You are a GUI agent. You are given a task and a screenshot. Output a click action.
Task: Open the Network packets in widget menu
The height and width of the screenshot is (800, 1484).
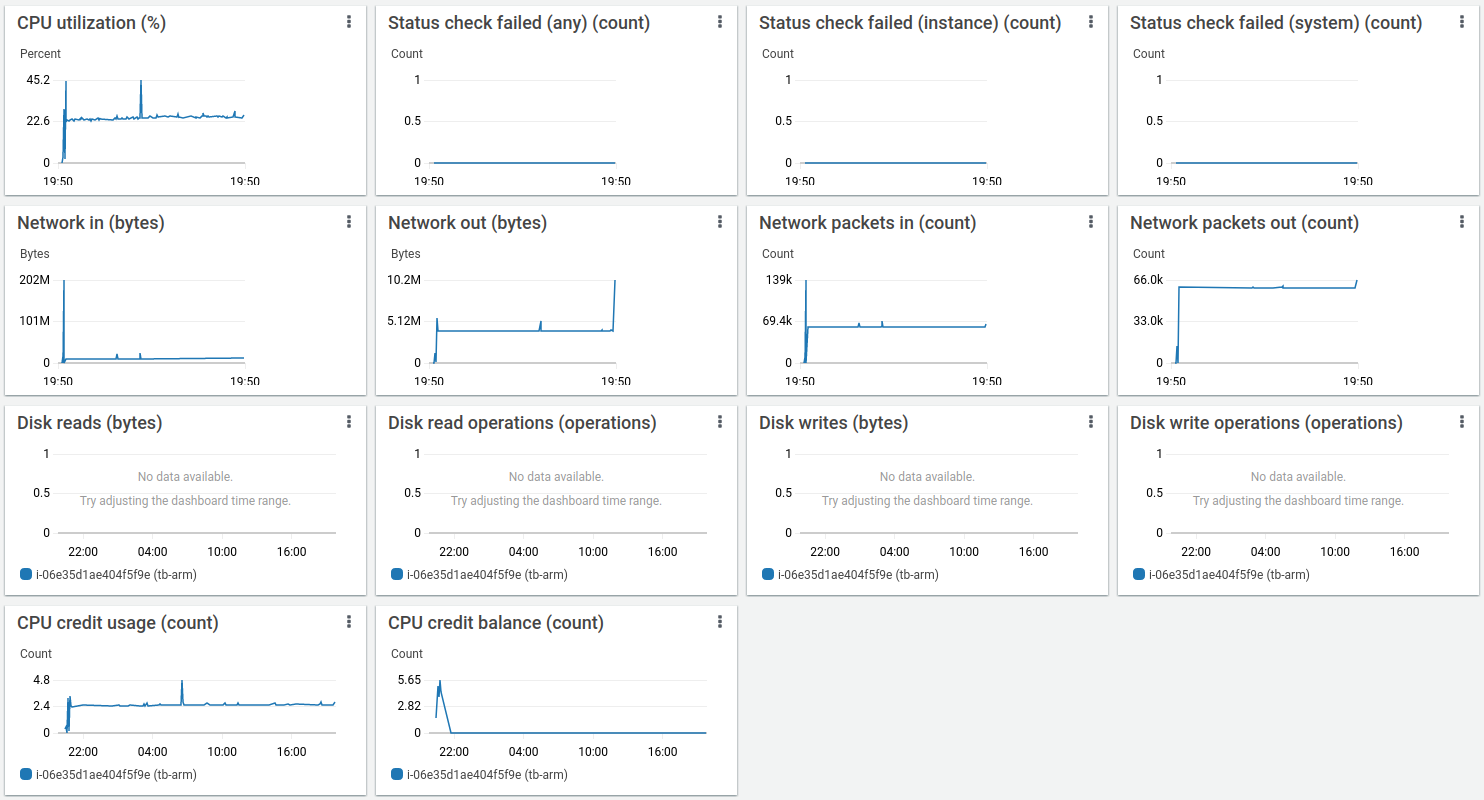(1091, 222)
